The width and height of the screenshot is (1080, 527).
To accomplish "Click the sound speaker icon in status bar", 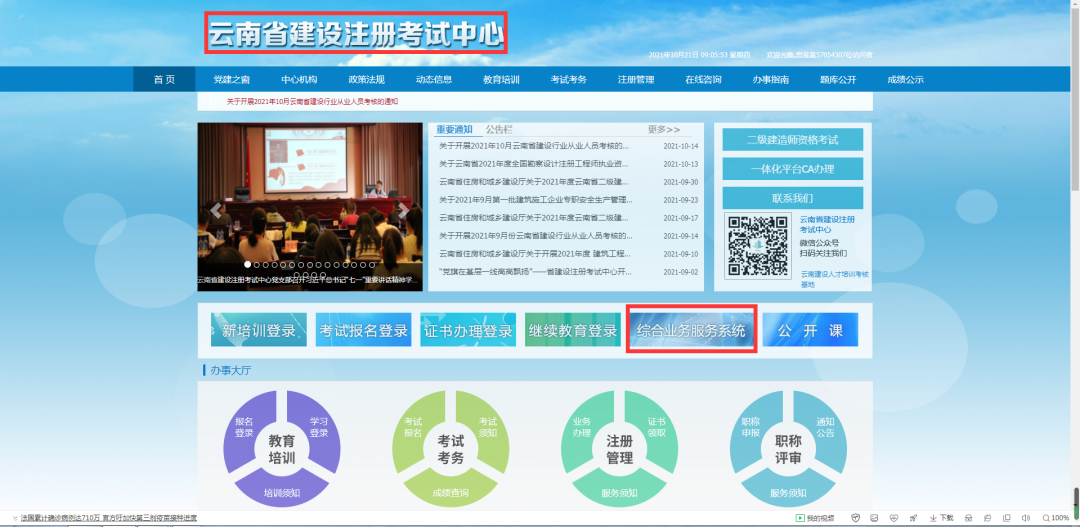I will pyautogui.click(x=1026, y=518).
